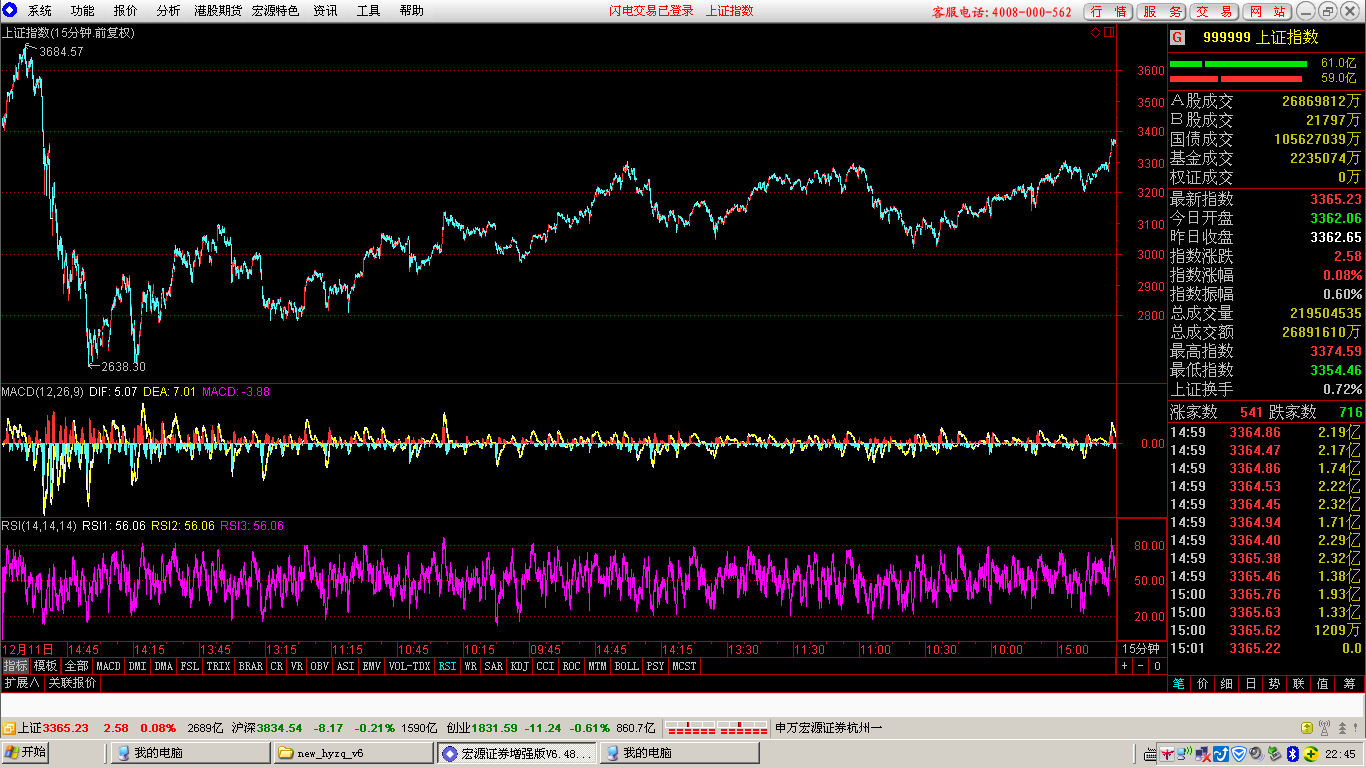
Task: Click the G badge beside 999999
Action: (x=1177, y=37)
